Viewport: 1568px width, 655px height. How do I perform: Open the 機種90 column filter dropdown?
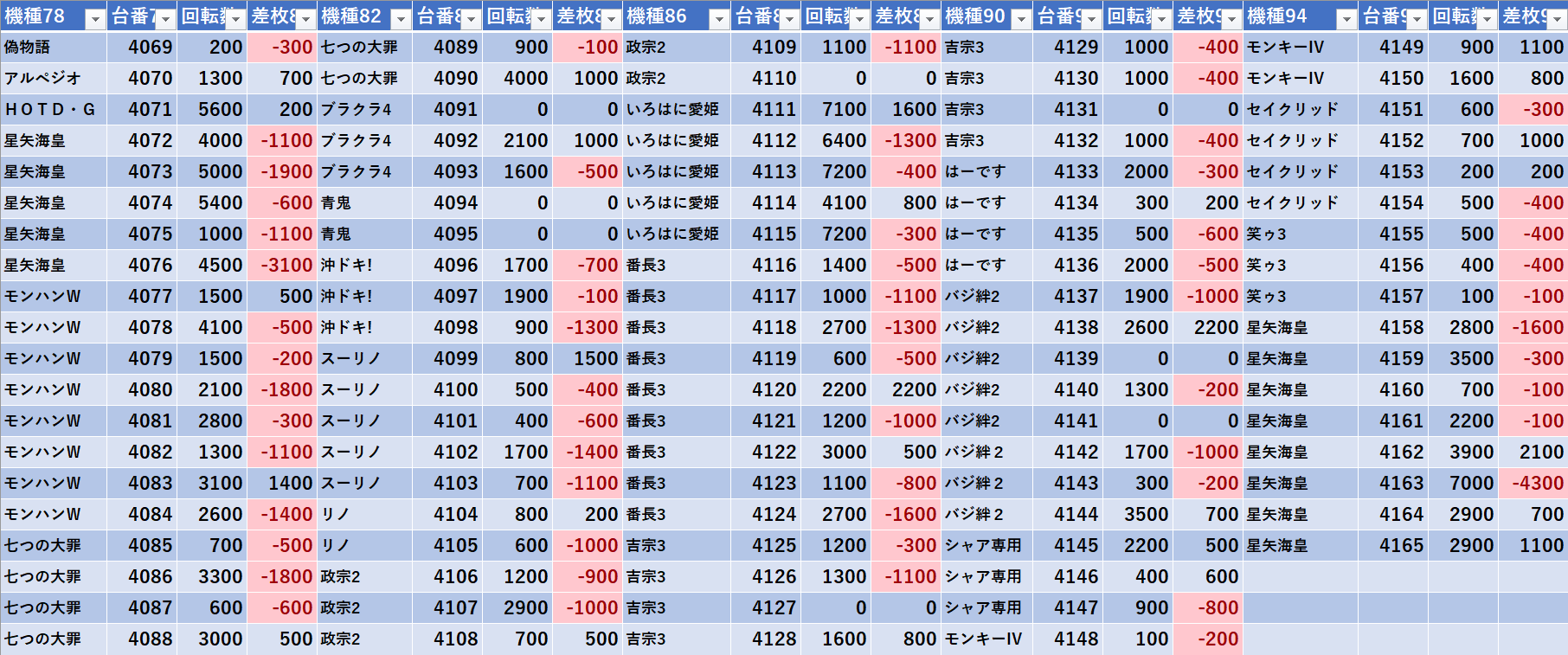[x=1020, y=18]
